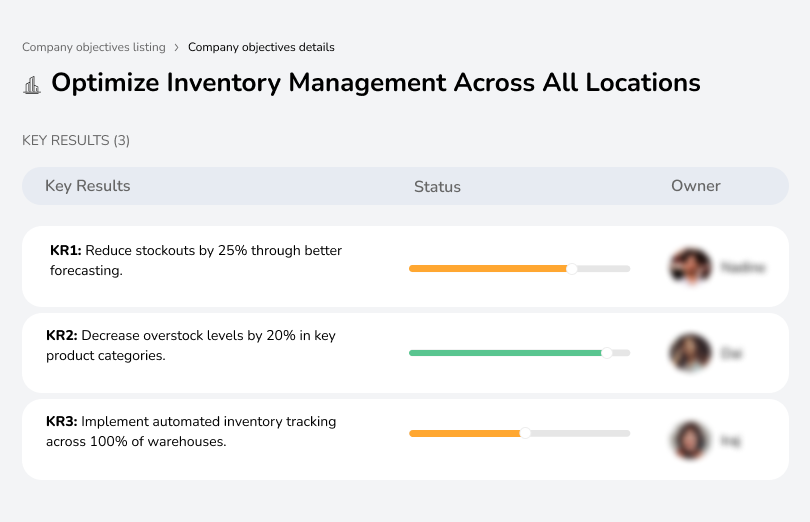
Task: Click the KR1 orange progress slider handle
Action: click(x=571, y=268)
